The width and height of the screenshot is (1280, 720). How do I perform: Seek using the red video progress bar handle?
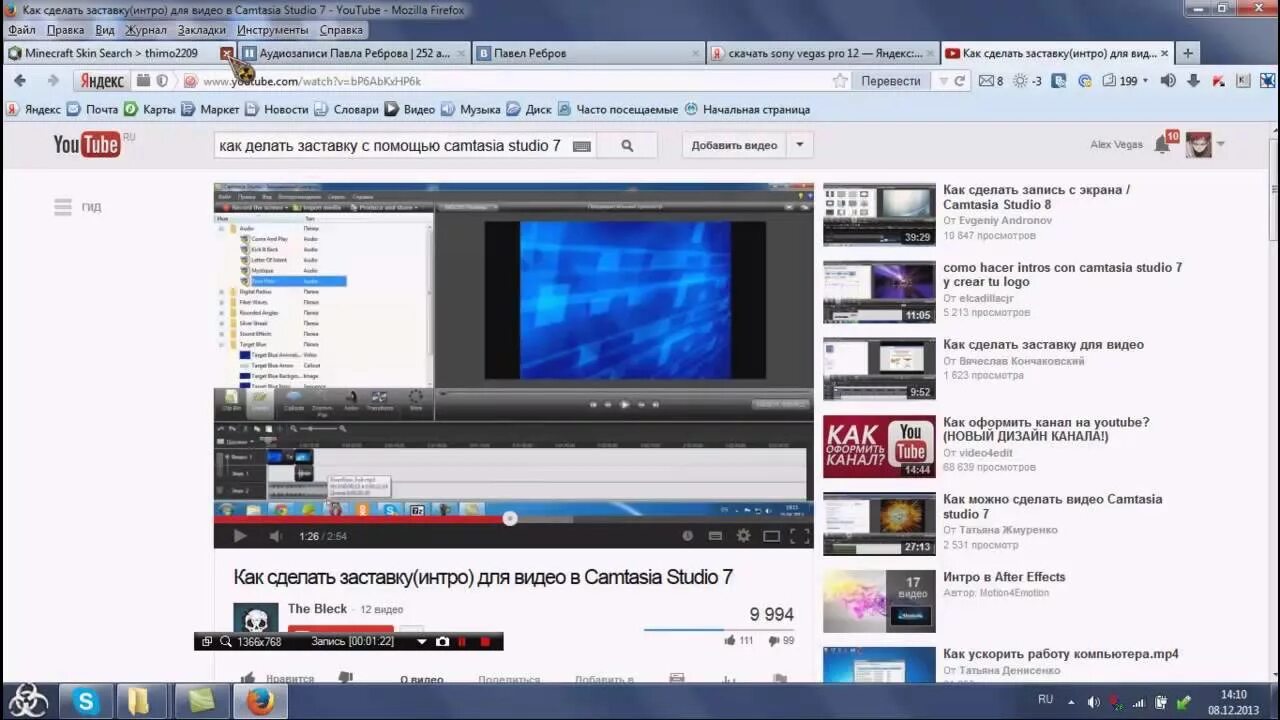coord(510,518)
